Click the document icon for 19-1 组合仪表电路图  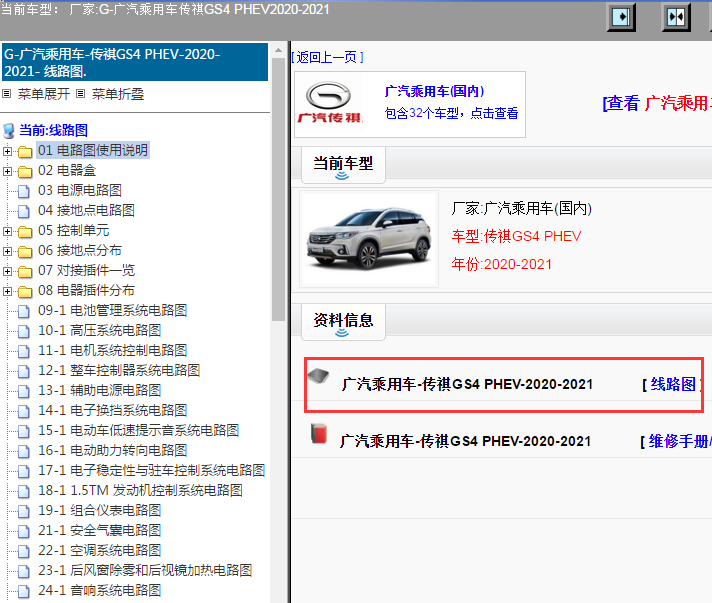[x=24, y=511]
